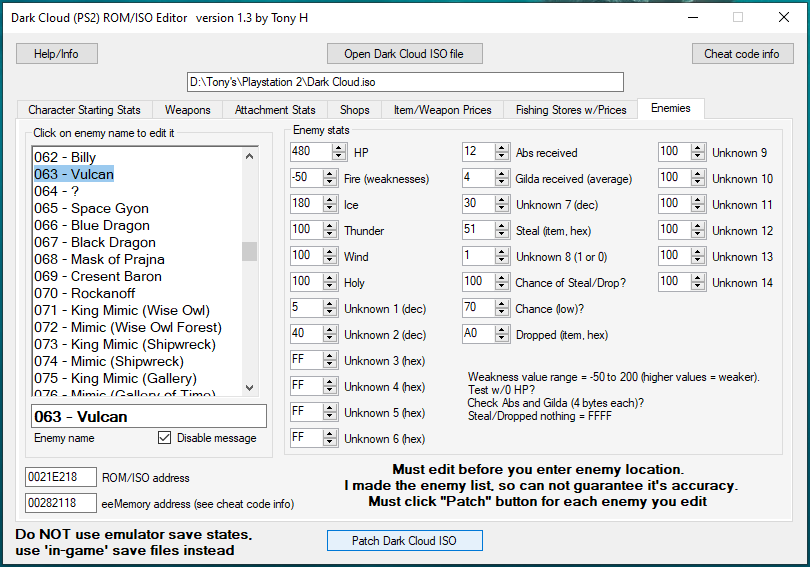Open the Shops tab
Viewport: 810px width, 567px height.
coord(354,109)
